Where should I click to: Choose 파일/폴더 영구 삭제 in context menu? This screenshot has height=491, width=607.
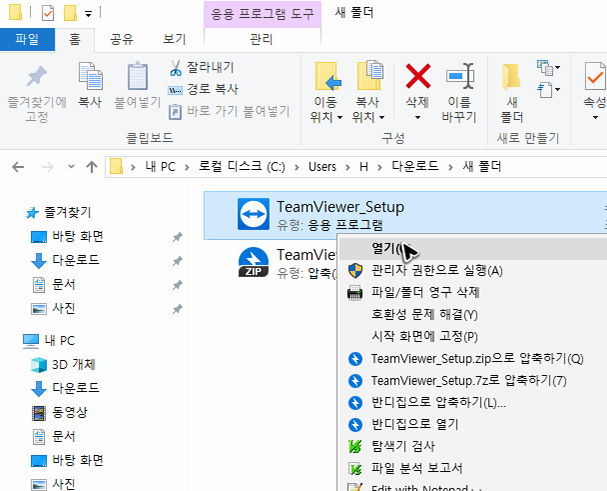tap(472, 292)
